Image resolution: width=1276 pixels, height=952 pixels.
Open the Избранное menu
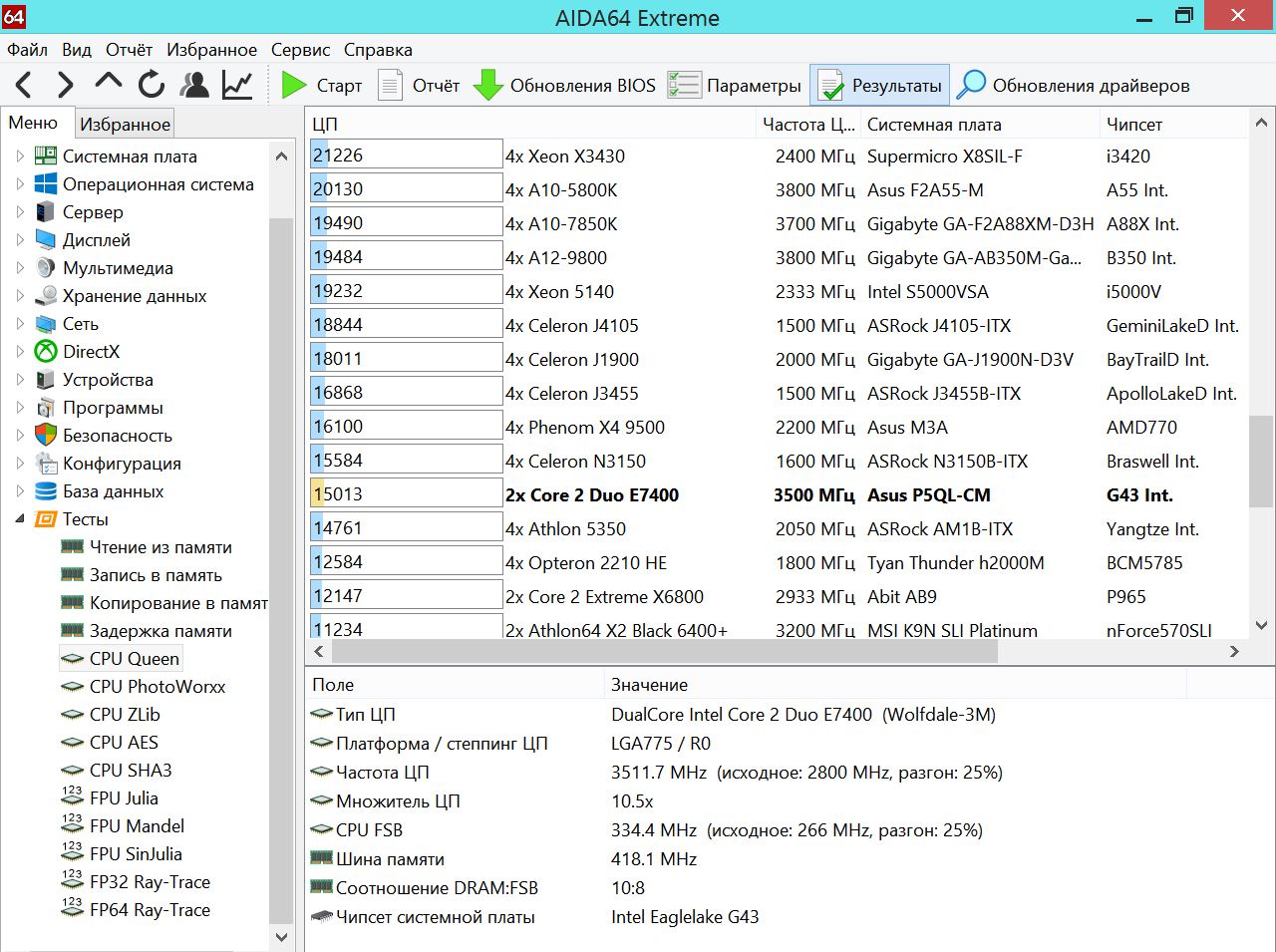pos(211,50)
